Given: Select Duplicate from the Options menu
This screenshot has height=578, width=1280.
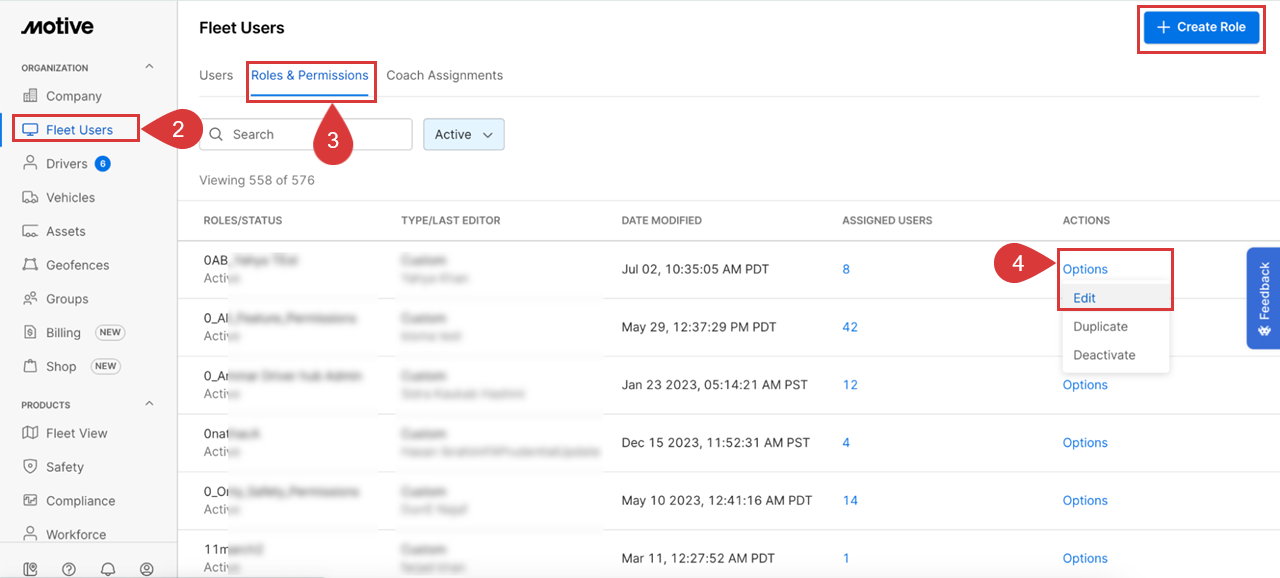Looking at the screenshot, I should coord(1100,327).
